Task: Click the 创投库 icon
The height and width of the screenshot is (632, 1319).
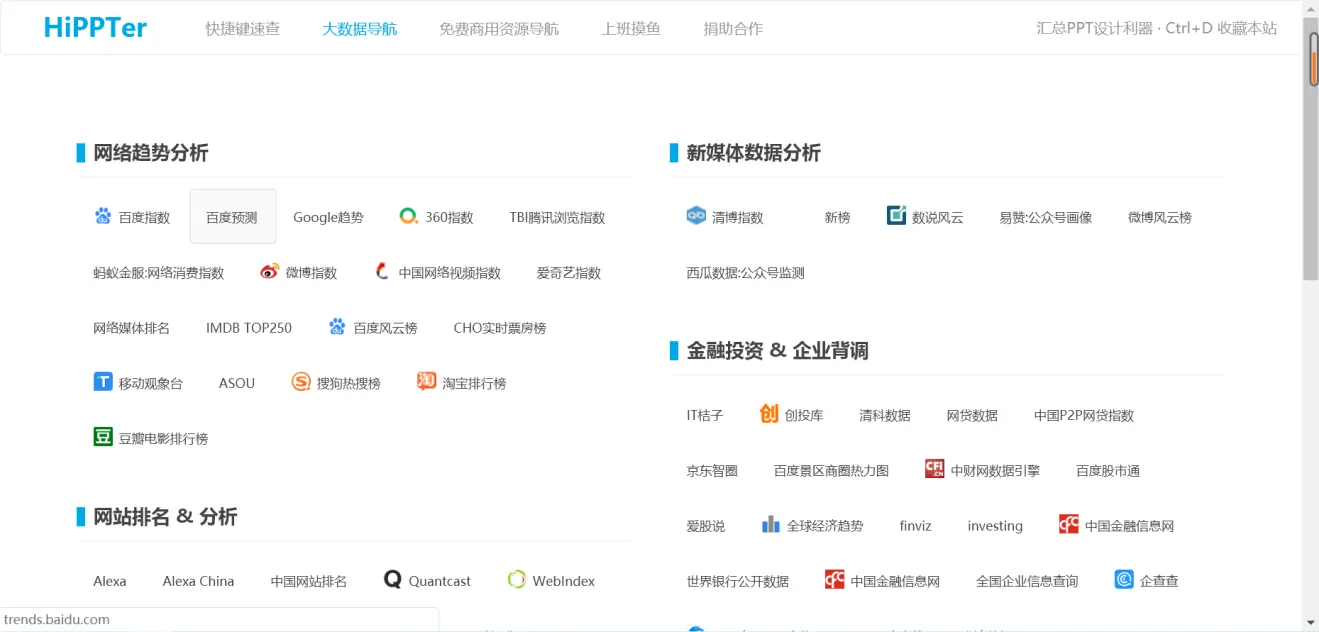Action: coord(769,413)
